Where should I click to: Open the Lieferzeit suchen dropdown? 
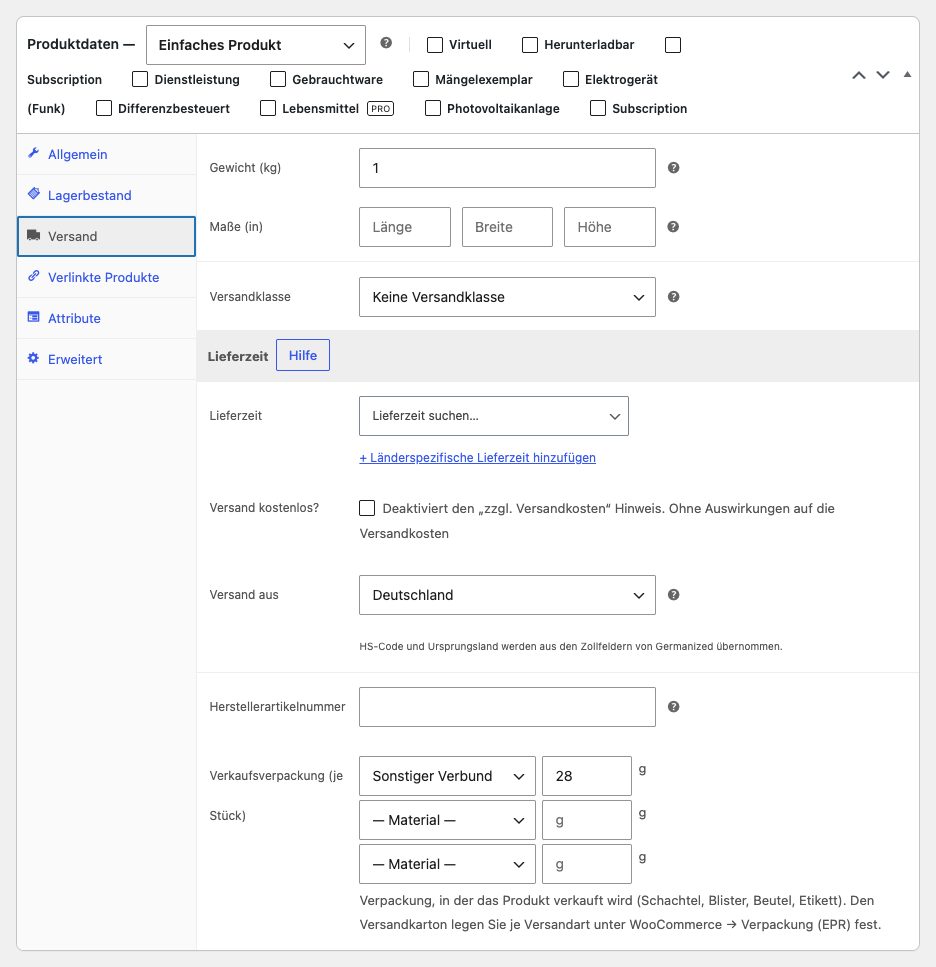pyautogui.click(x=494, y=416)
